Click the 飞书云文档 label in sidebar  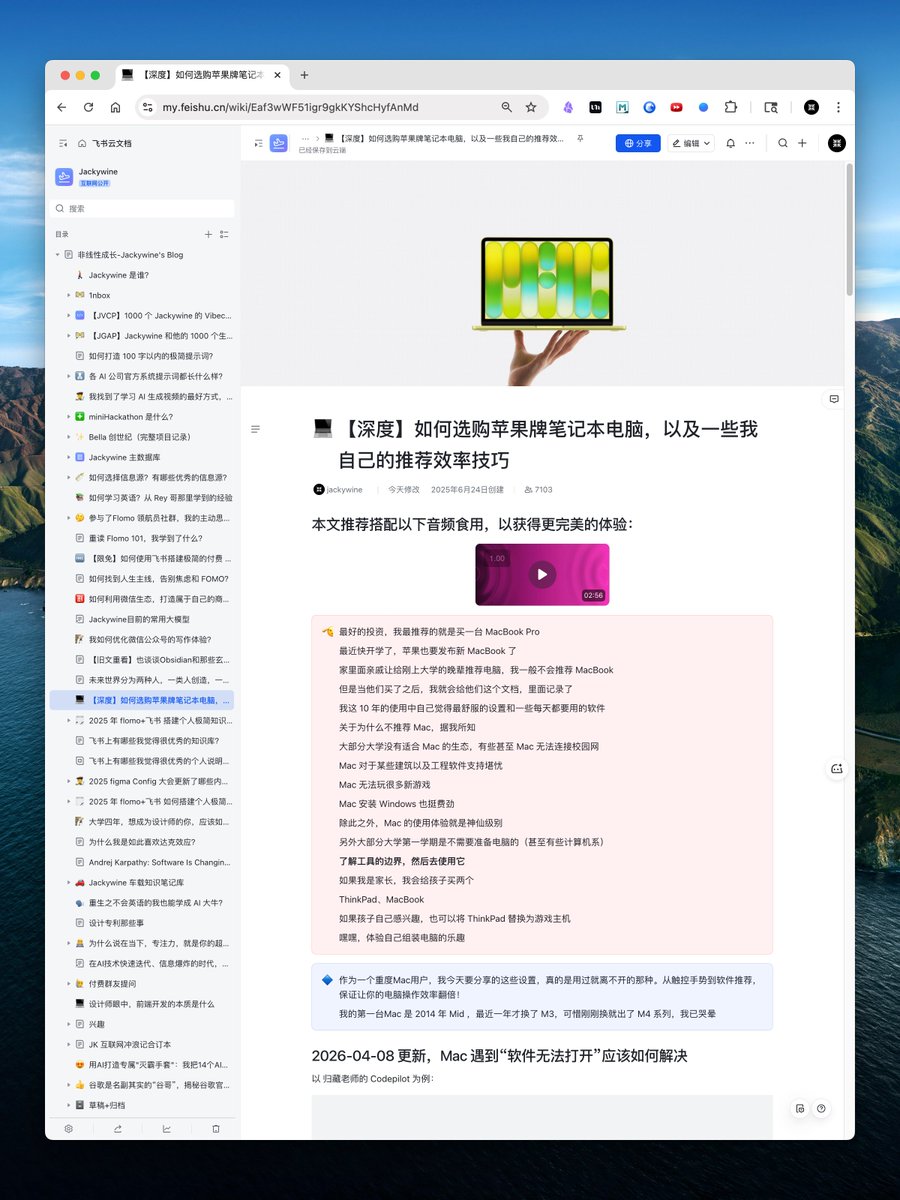pyautogui.click(x=112, y=143)
